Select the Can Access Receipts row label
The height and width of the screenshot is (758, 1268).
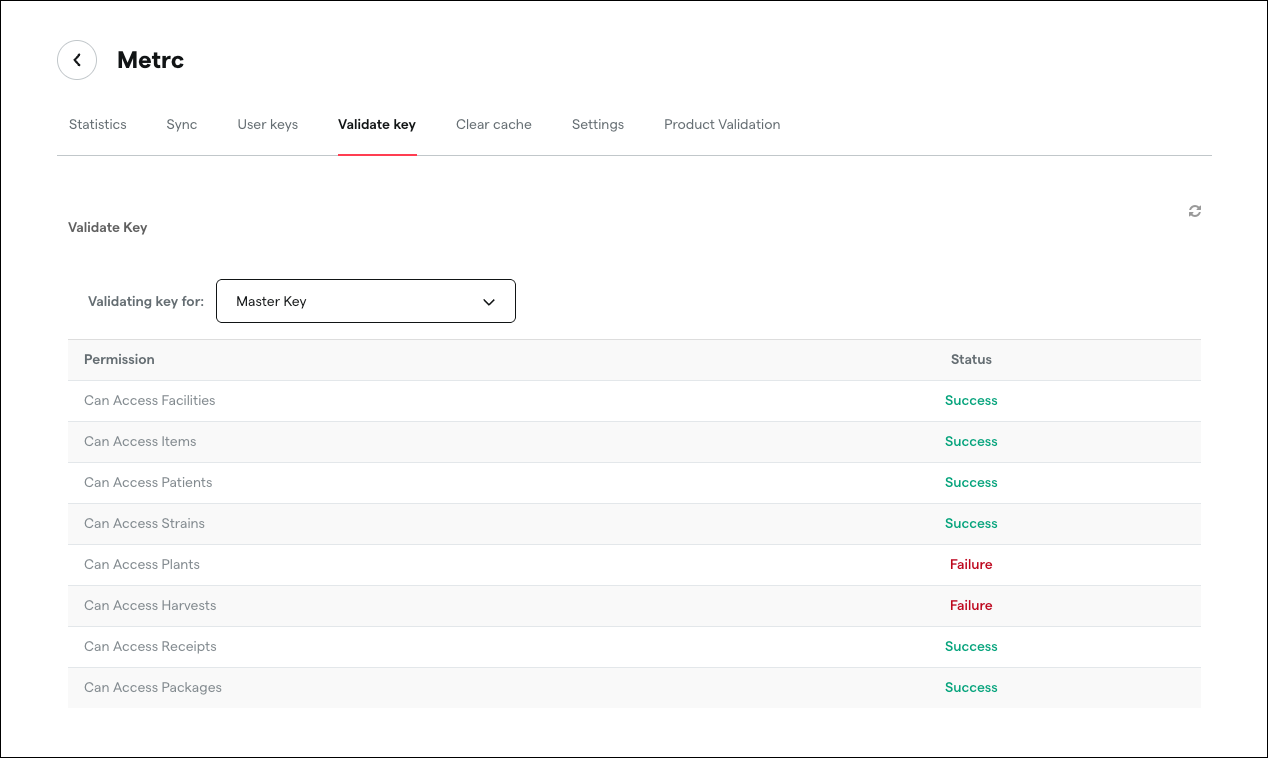[x=150, y=646]
